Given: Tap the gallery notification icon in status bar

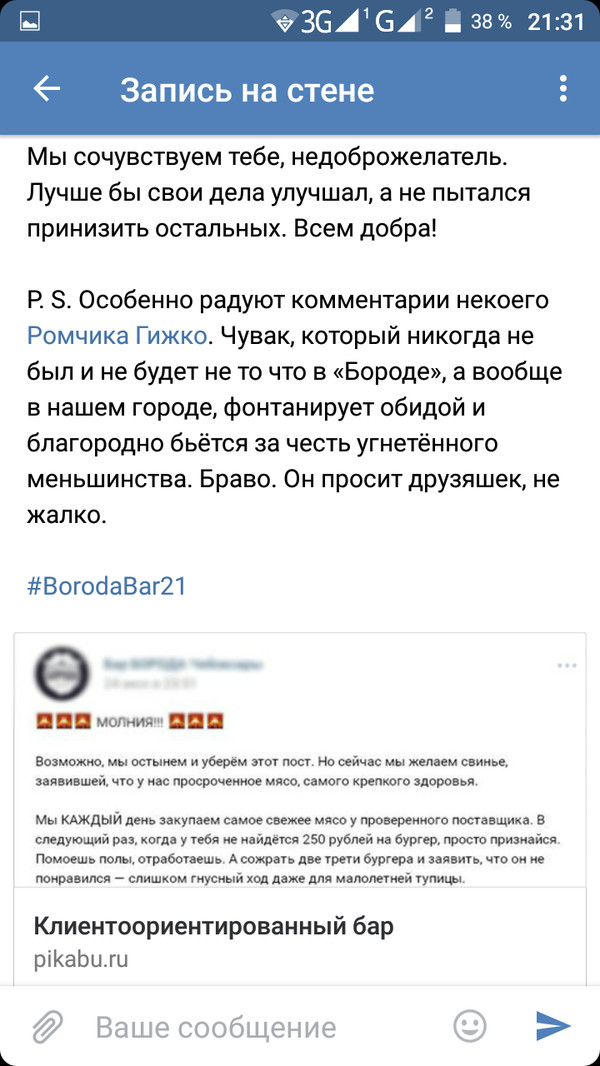Looking at the screenshot, I should [31, 21].
